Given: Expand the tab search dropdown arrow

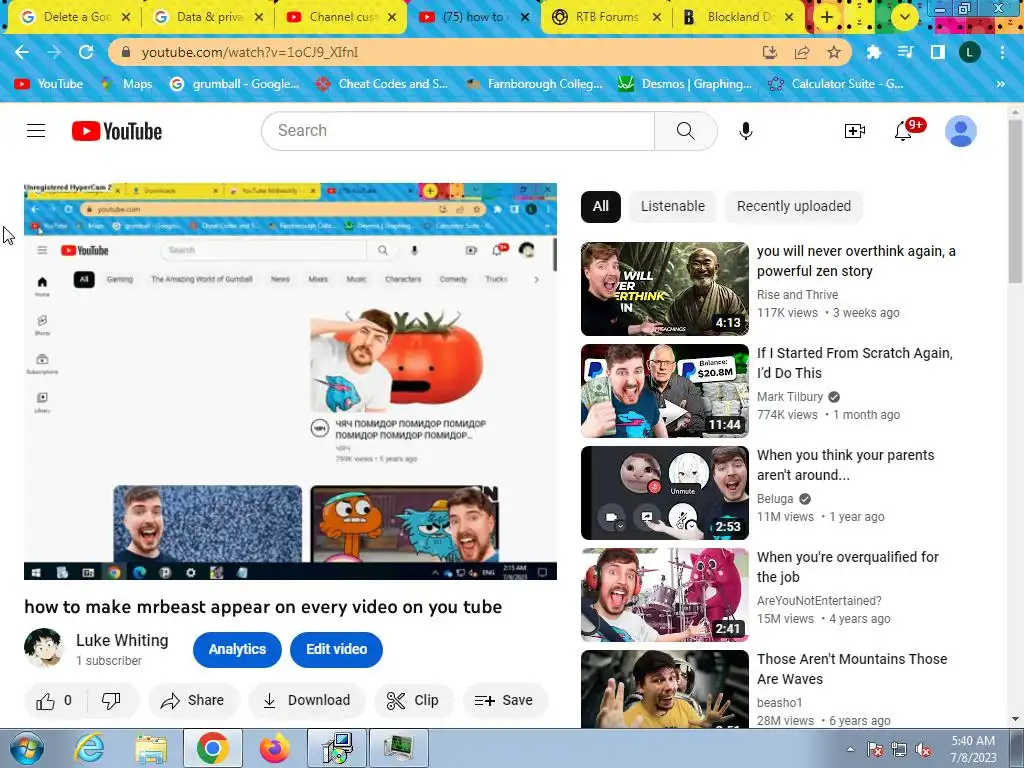Looking at the screenshot, I should pyautogui.click(x=904, y=18).
